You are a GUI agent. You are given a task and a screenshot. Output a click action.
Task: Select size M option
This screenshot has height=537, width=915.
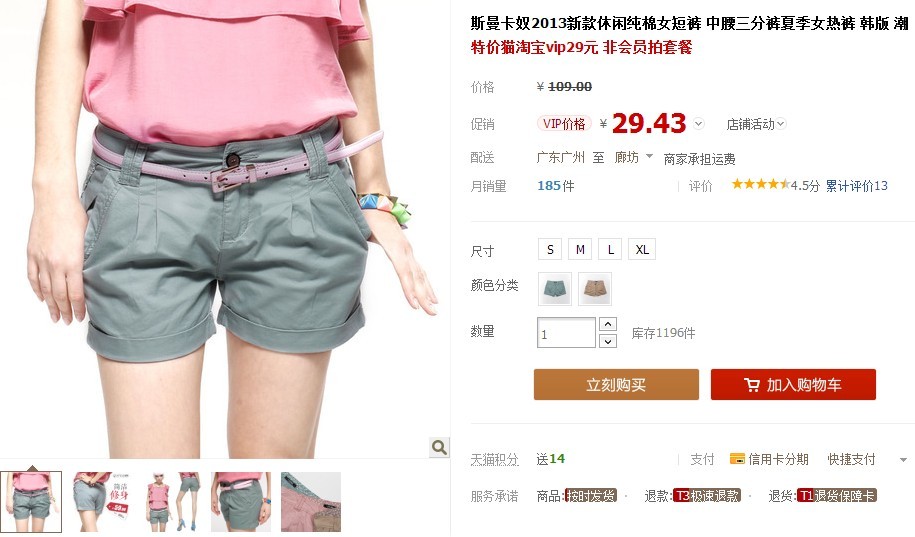tap(580, 249)
